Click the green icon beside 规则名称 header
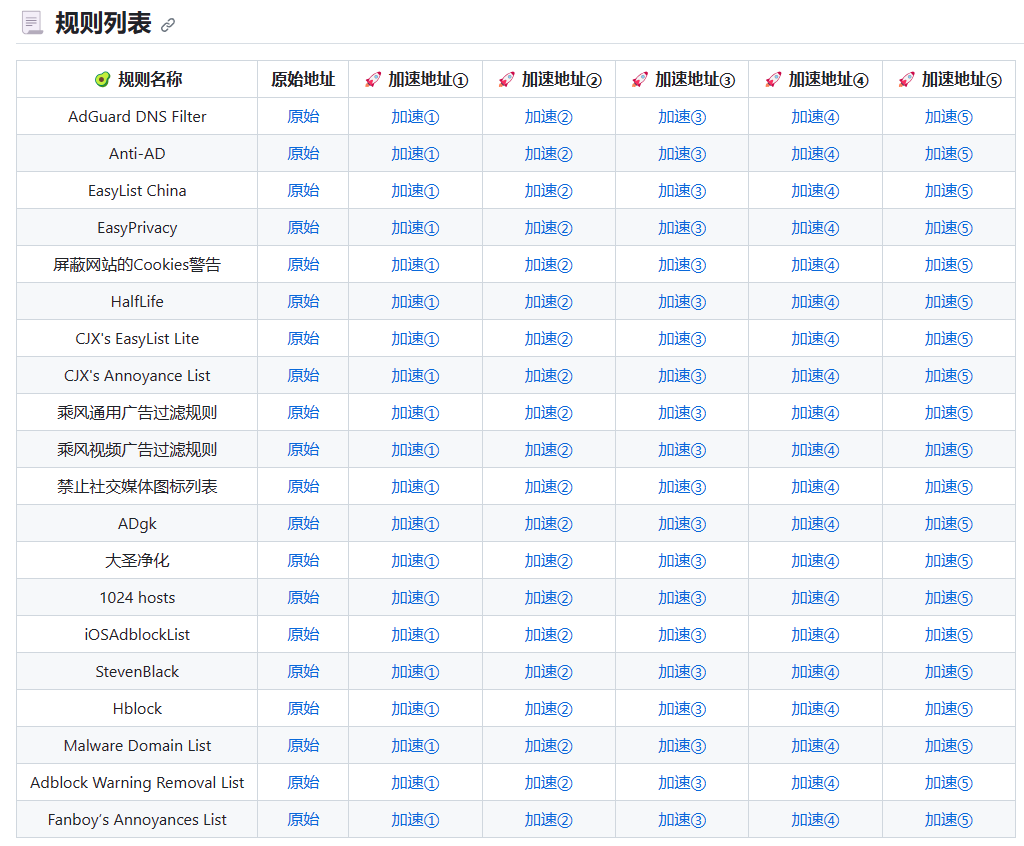 102,80
